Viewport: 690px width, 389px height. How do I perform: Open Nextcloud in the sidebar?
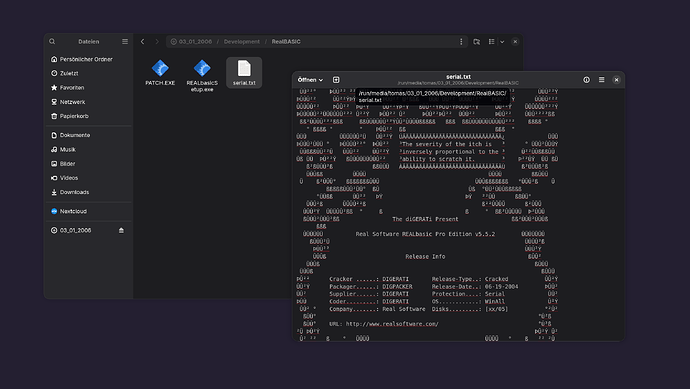point(88,211)
